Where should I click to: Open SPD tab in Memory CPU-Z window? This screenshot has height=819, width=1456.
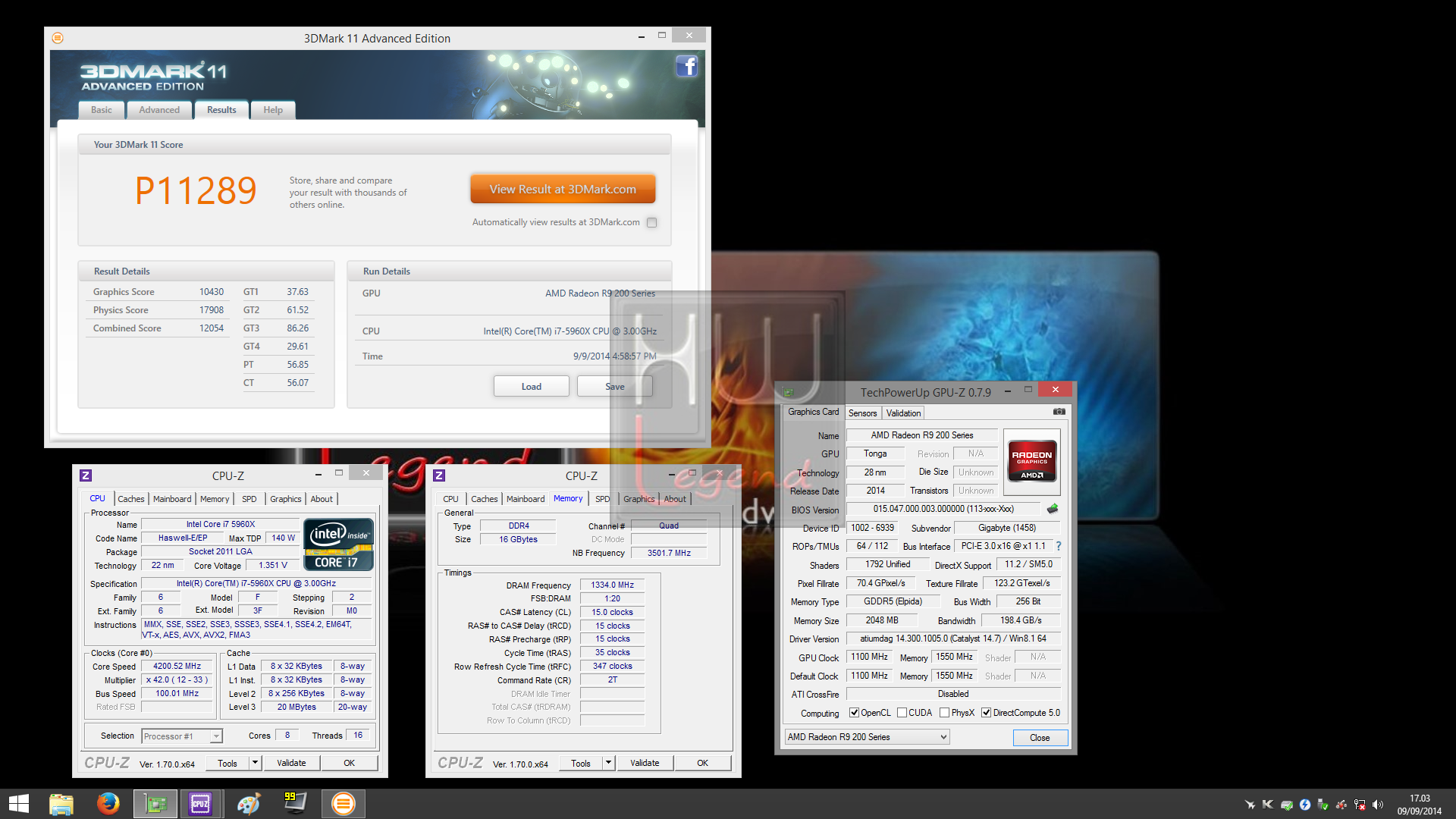tap(602, 499)
